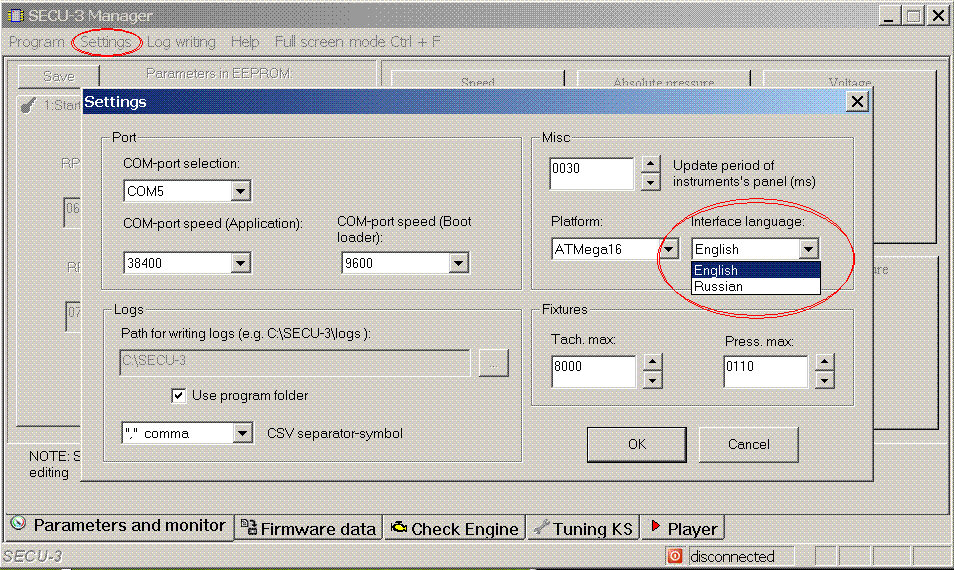Toggle the Use program folder checkbox
The height and width of the screenshot is (570, 954).
coord(179,396)
